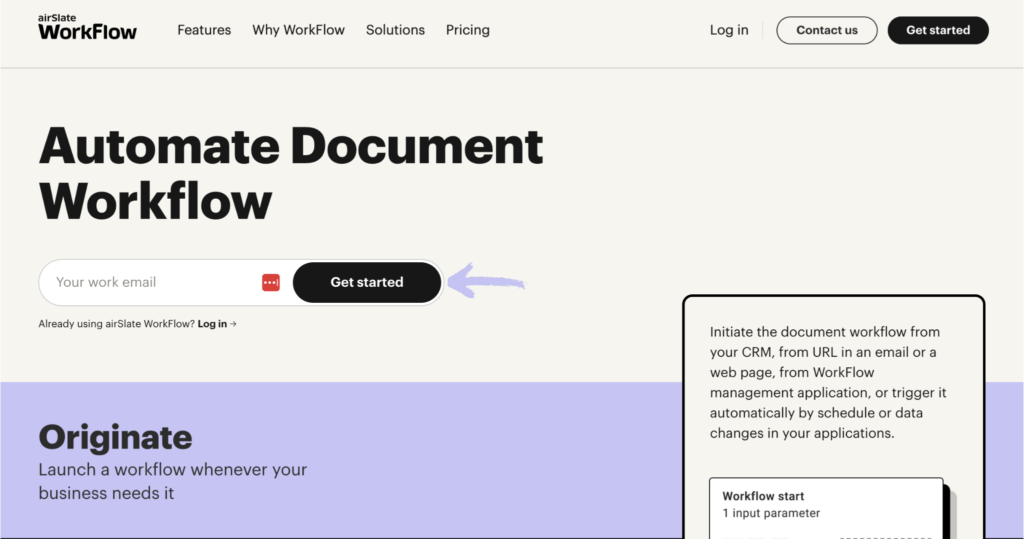Click the Contact us button
This screenshot has width=1024, height=539.
click(x=827, y=30)
